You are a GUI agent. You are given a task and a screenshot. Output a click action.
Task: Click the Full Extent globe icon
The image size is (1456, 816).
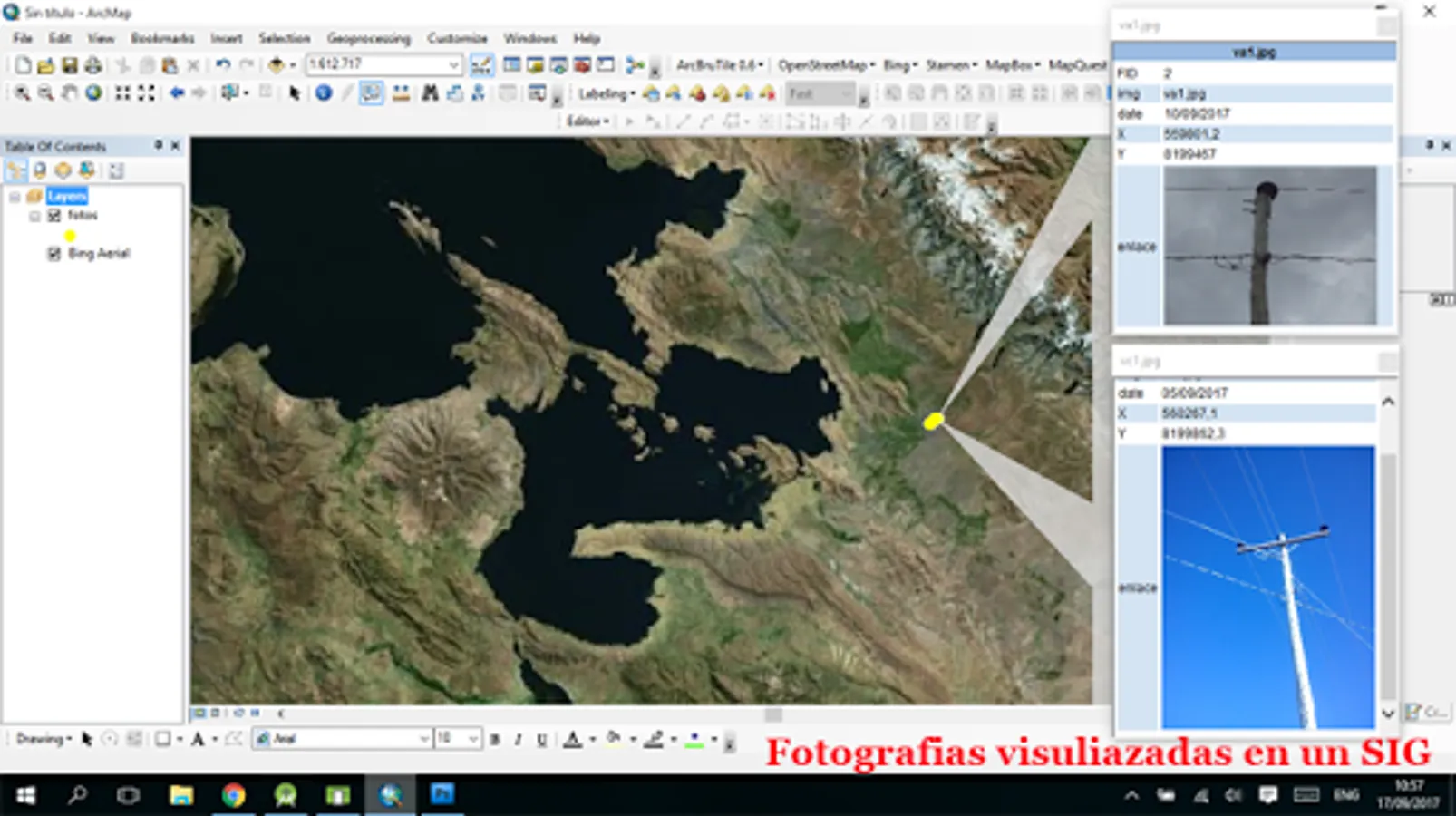point(93,93)
